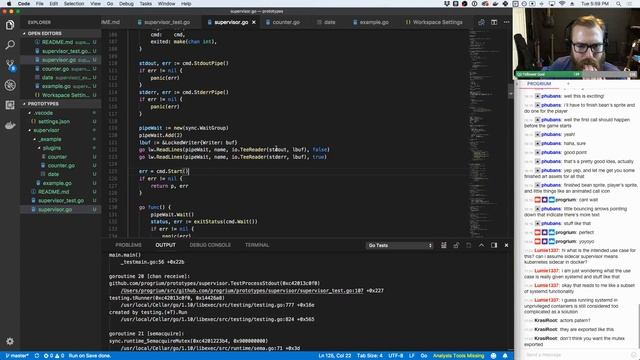Viewport: 640px width, 360px height.
Task: Click the LF line ending indicator
Action: click(x=411, y=356)
